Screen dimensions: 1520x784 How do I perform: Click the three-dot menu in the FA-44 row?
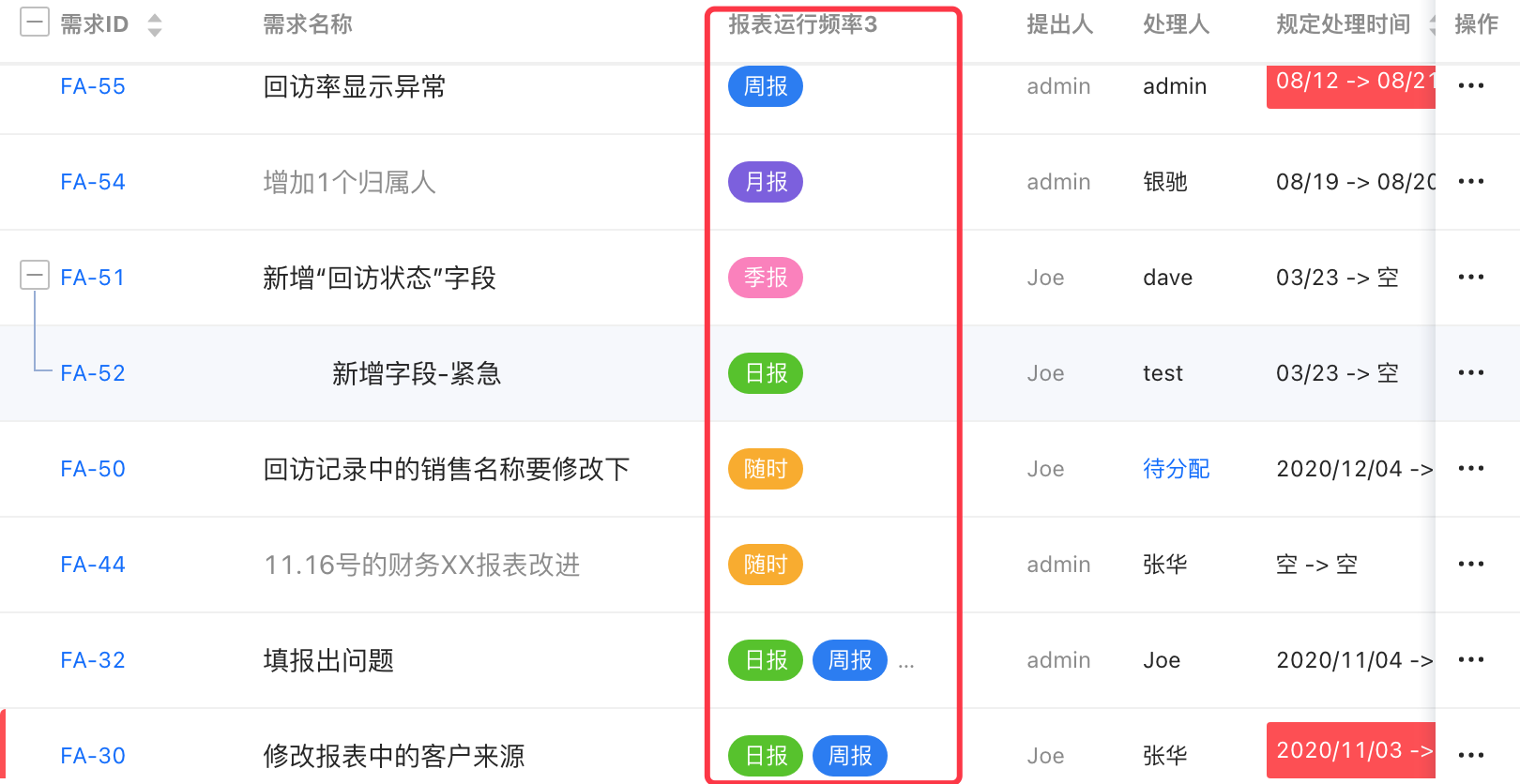click(1470, 565)
